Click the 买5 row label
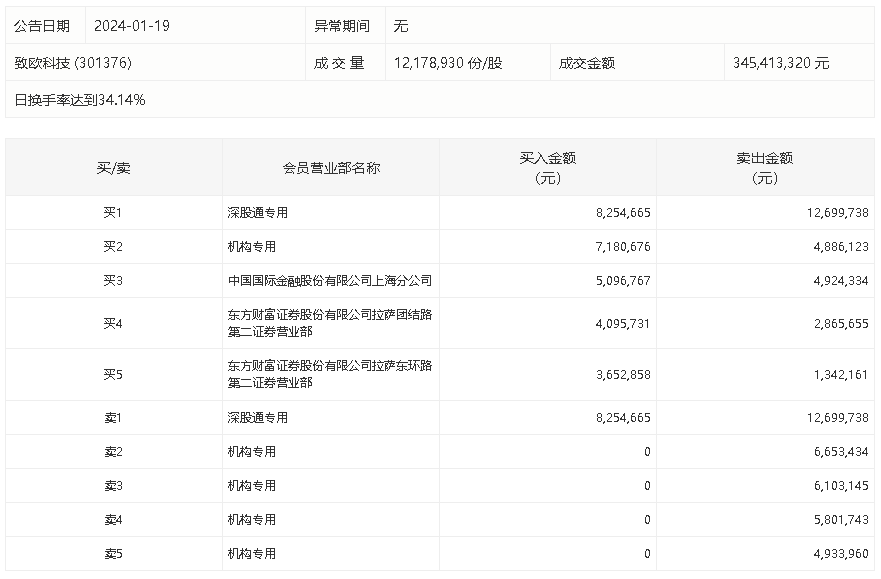 pos(113,375)
